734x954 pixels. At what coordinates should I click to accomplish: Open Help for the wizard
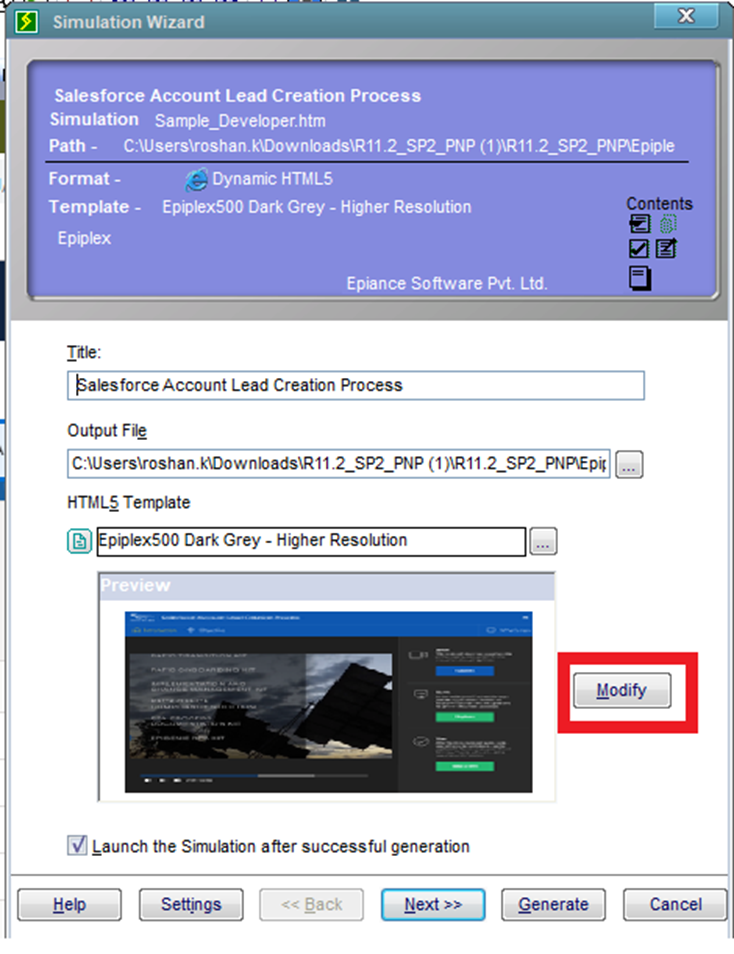69,905
